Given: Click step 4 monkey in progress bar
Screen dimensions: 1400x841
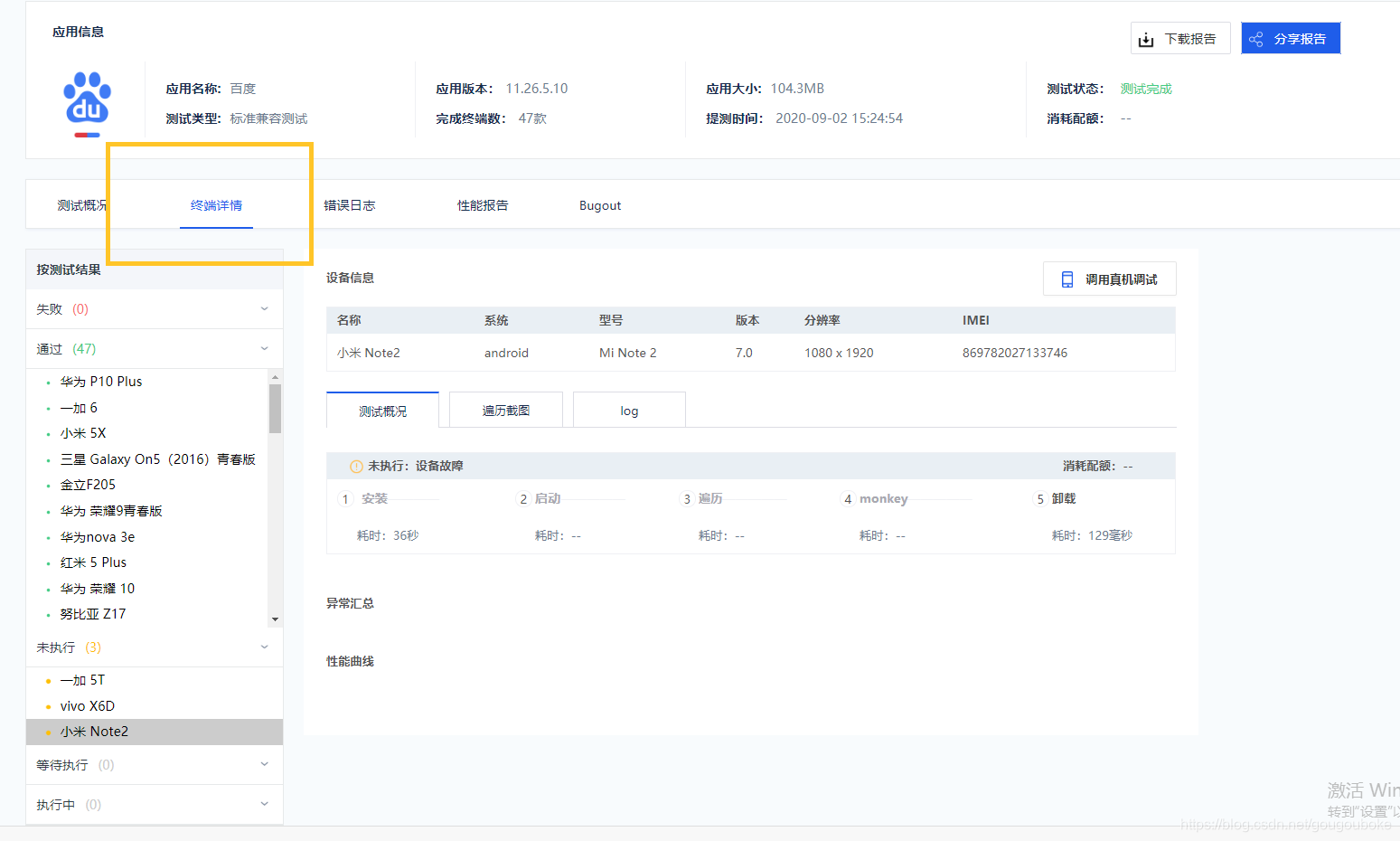Looking at the screenshot, I should pos(875,499).
